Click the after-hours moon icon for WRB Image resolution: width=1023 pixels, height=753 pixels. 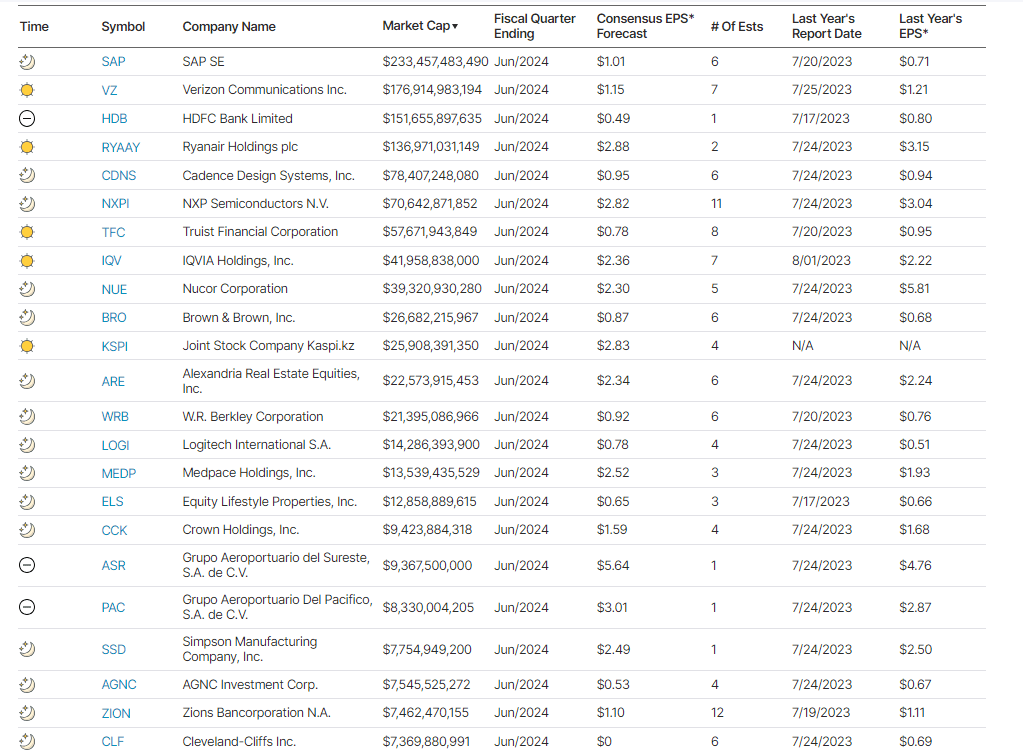coord(27,416)
